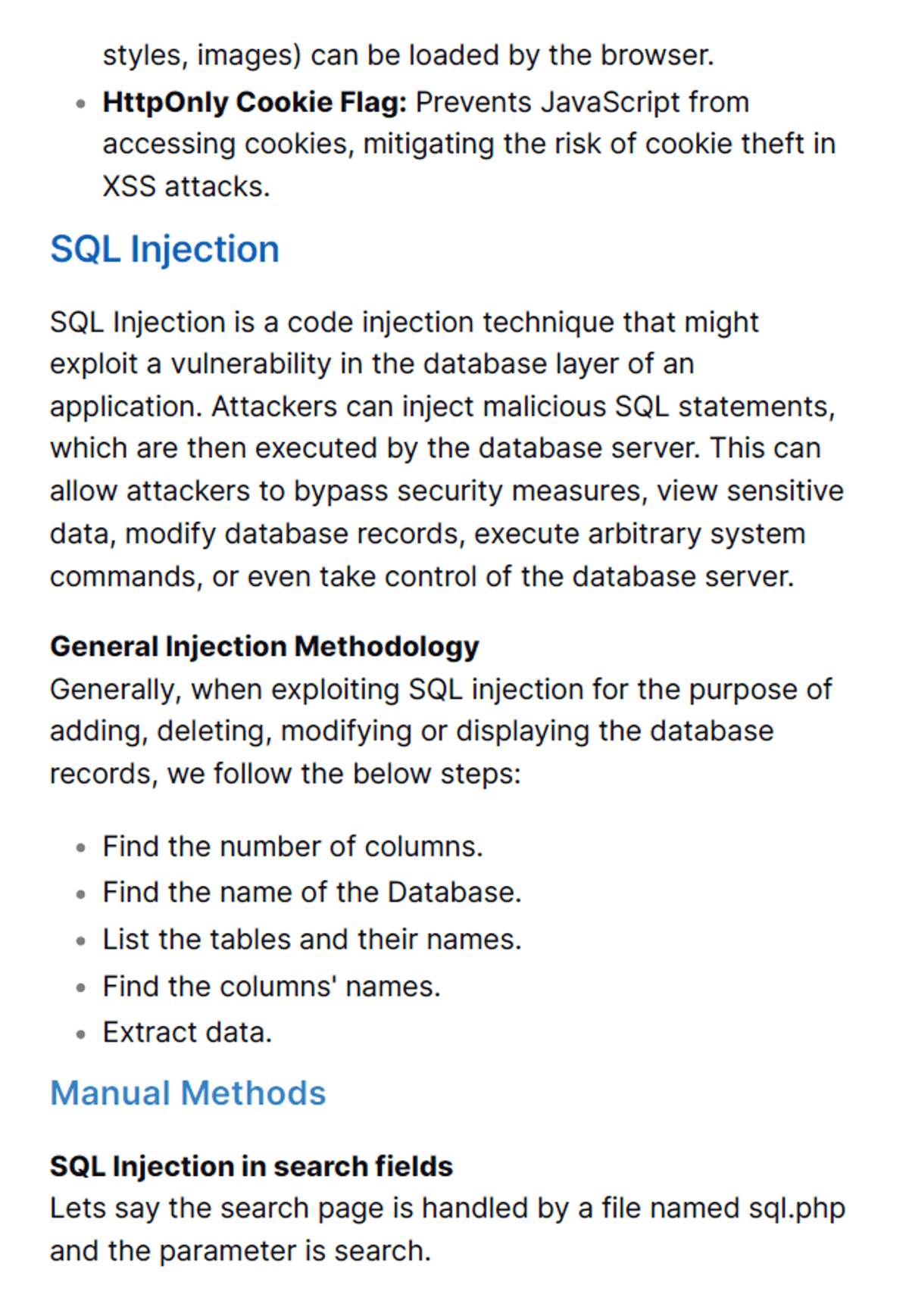Click bullet item List the tables and their names
The image size is (909, 1316).
(312, 940)
